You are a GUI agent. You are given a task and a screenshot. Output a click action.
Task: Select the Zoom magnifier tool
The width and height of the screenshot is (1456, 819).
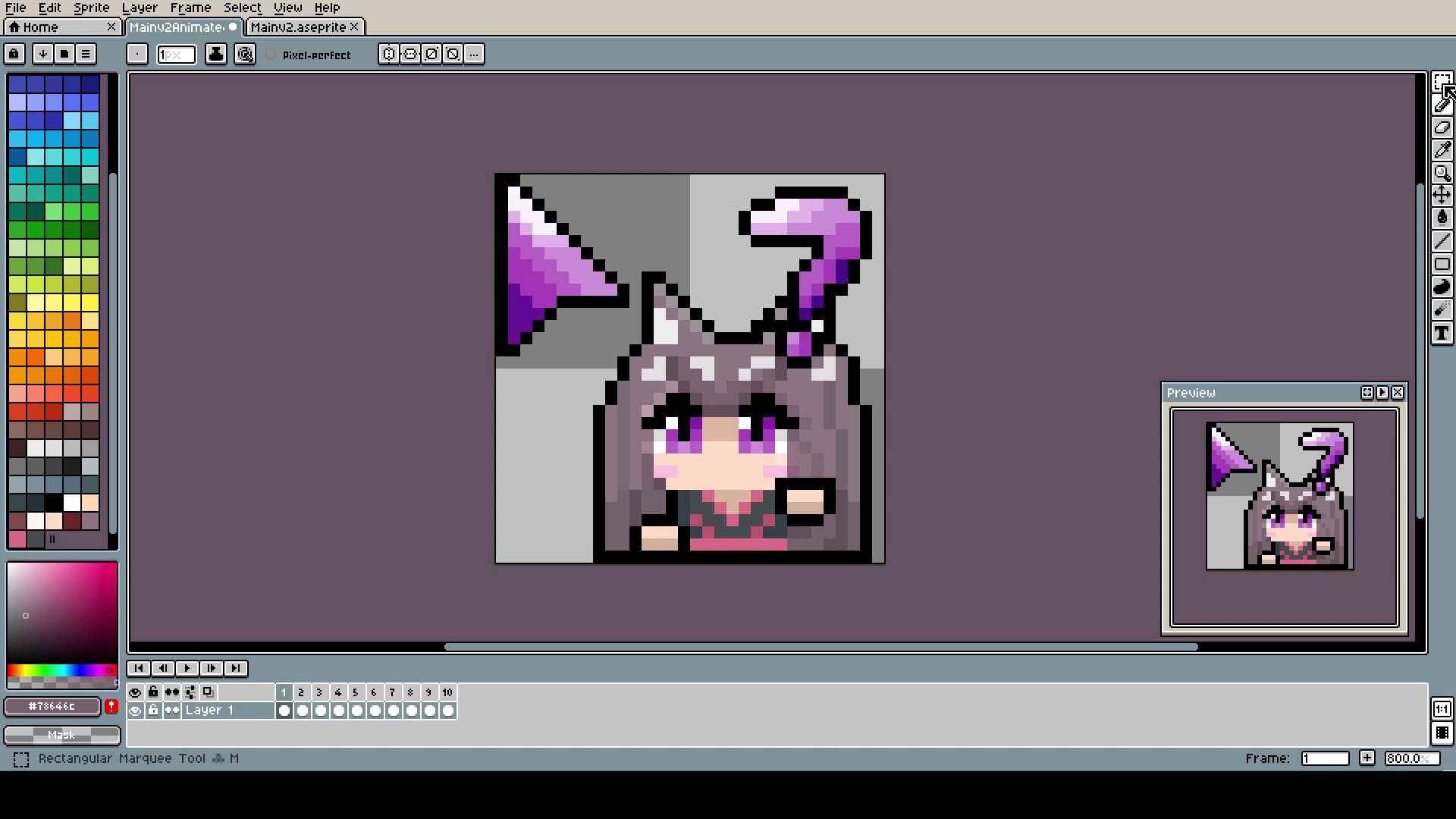pos(1442,173)
